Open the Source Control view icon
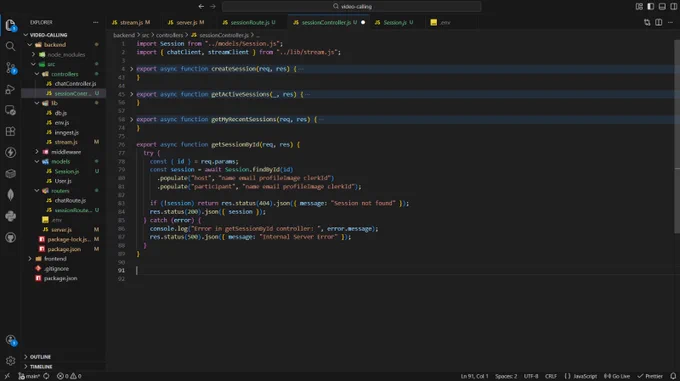This screenshot has width=680, height=381. [10, 68]
